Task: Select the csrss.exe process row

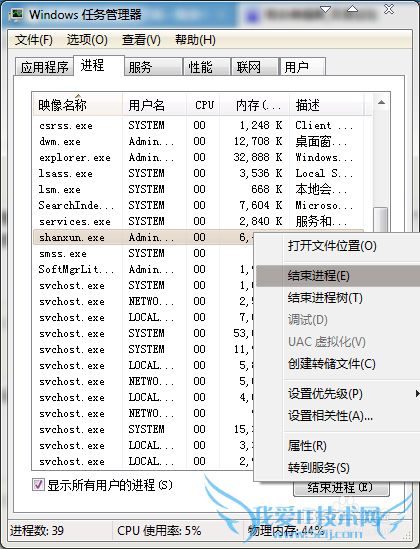Action: (198, 125)
